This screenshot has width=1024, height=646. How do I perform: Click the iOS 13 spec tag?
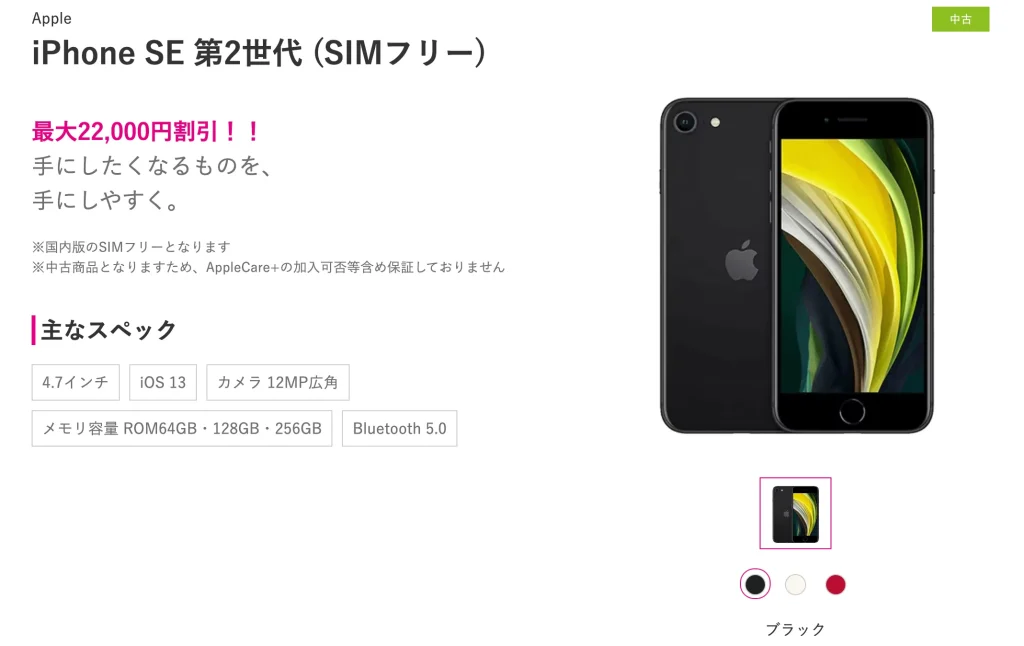click(x=163, y=382)
